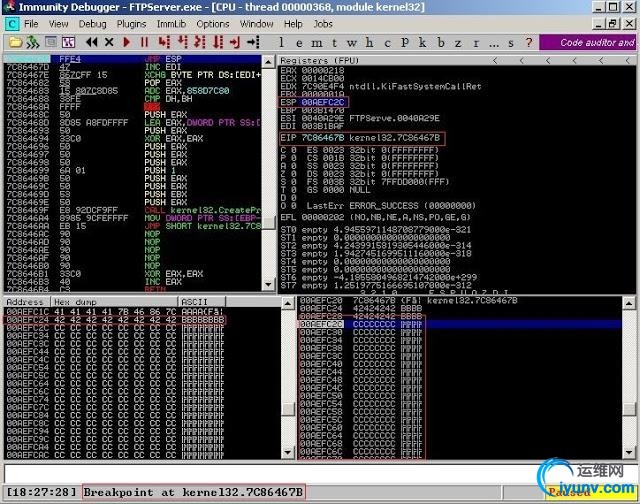640x504 pixels.
Task: Click the red Pause execution icon
Action: point(144,42)
